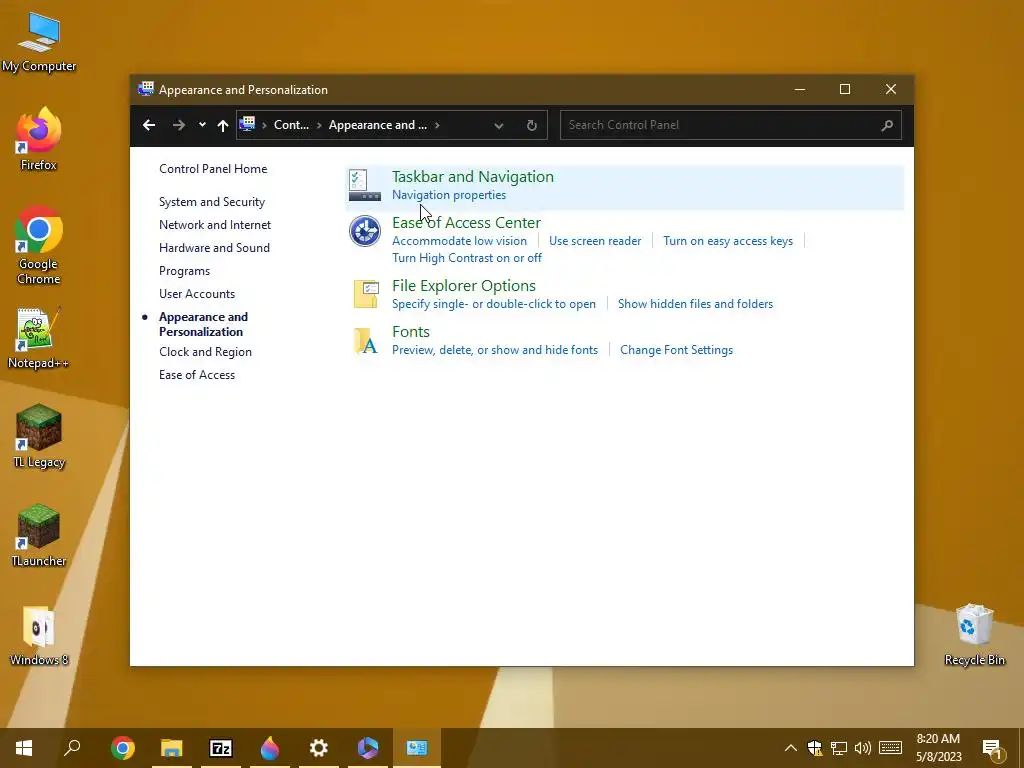Open the notification center

992,749
